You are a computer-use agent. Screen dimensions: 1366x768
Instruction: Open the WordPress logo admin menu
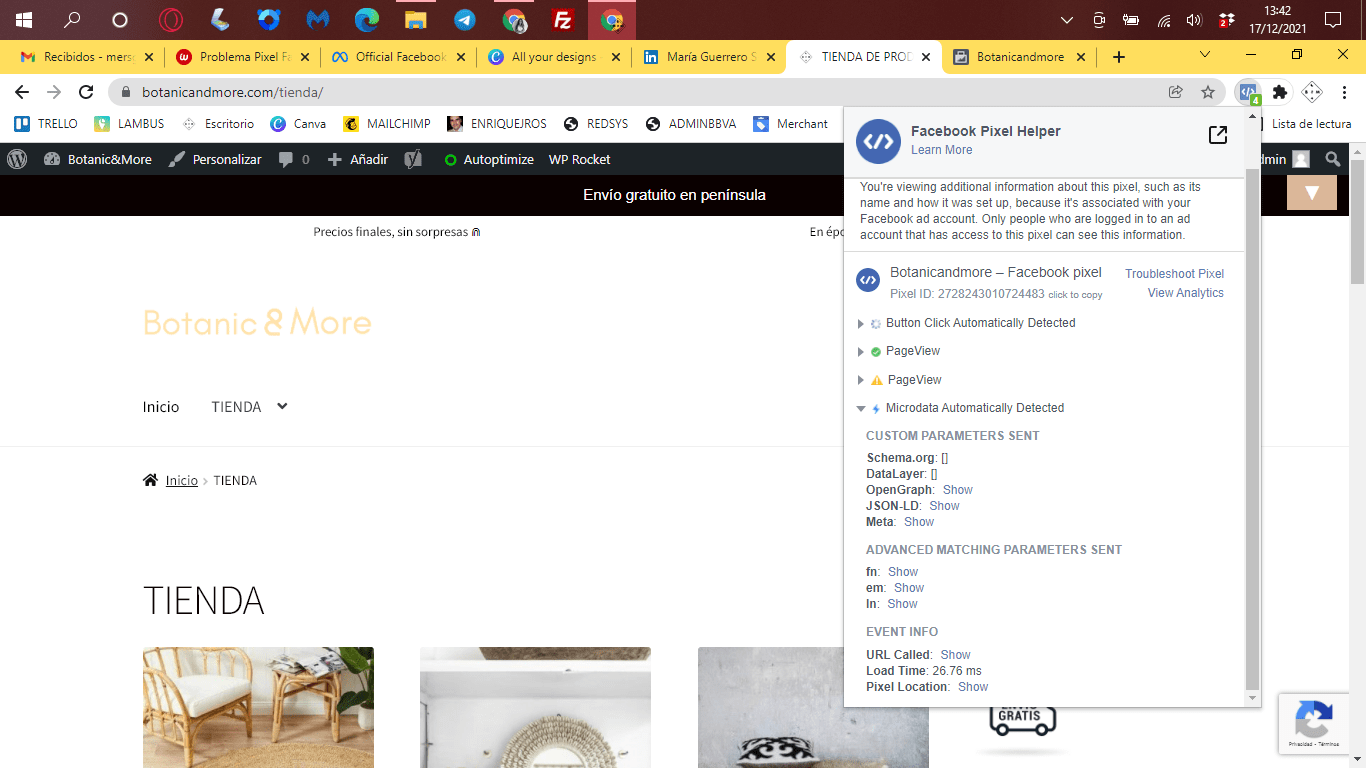click(x=17, y=159)
